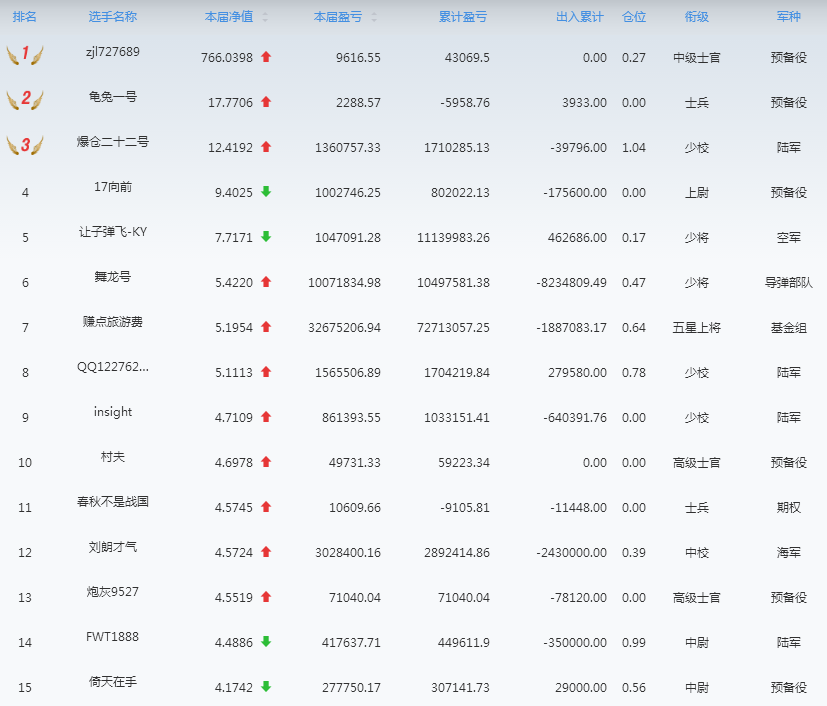This screenshot has height=706, width=827.
Task: Open player zjl727689
Action: (113, 52)
